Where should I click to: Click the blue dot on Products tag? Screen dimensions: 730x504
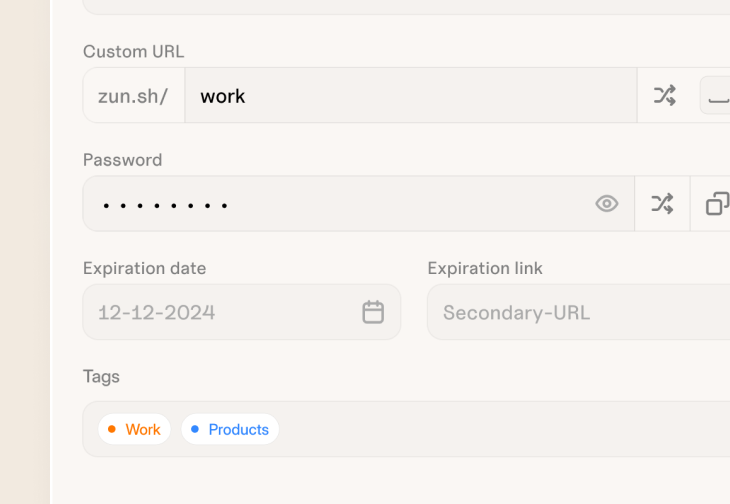point(196,429)
